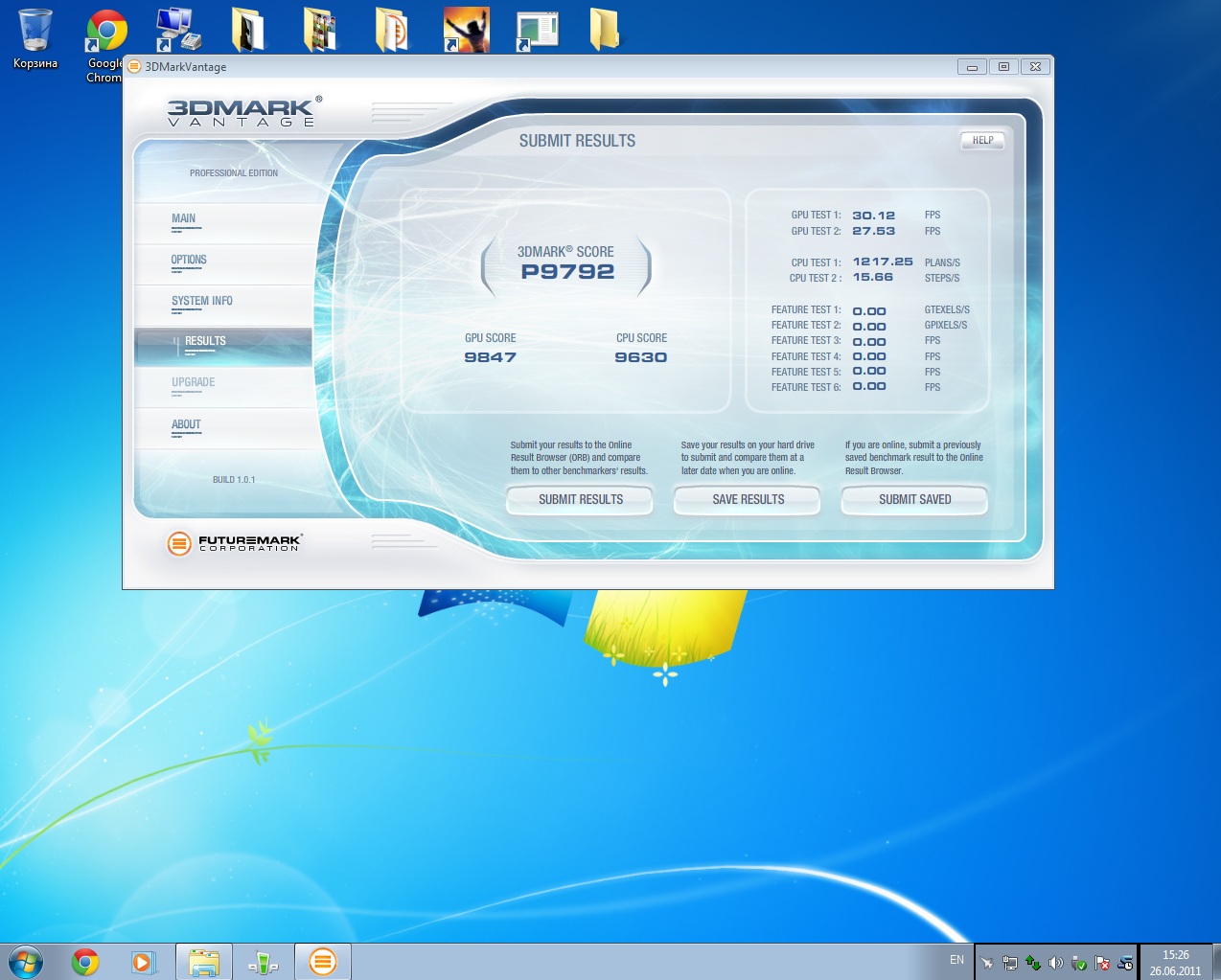The height and width of the screenshot is (980, 1221).
Task: Switch to 3DMark Vantage taskbar button
Action: tap(323, 962)
